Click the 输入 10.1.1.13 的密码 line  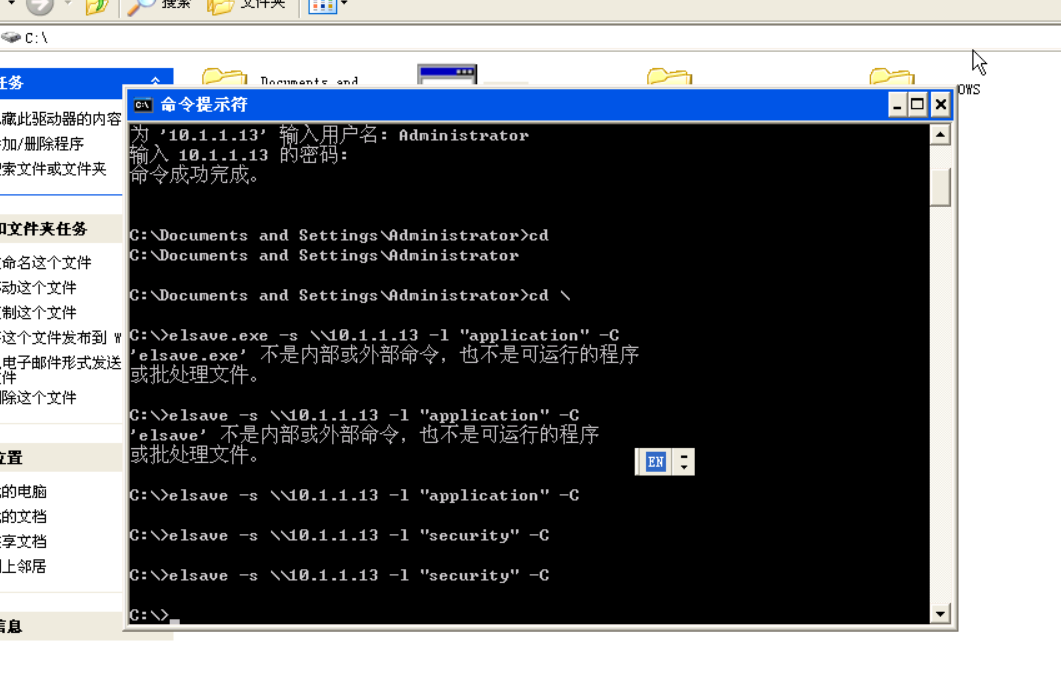(239, 155)
